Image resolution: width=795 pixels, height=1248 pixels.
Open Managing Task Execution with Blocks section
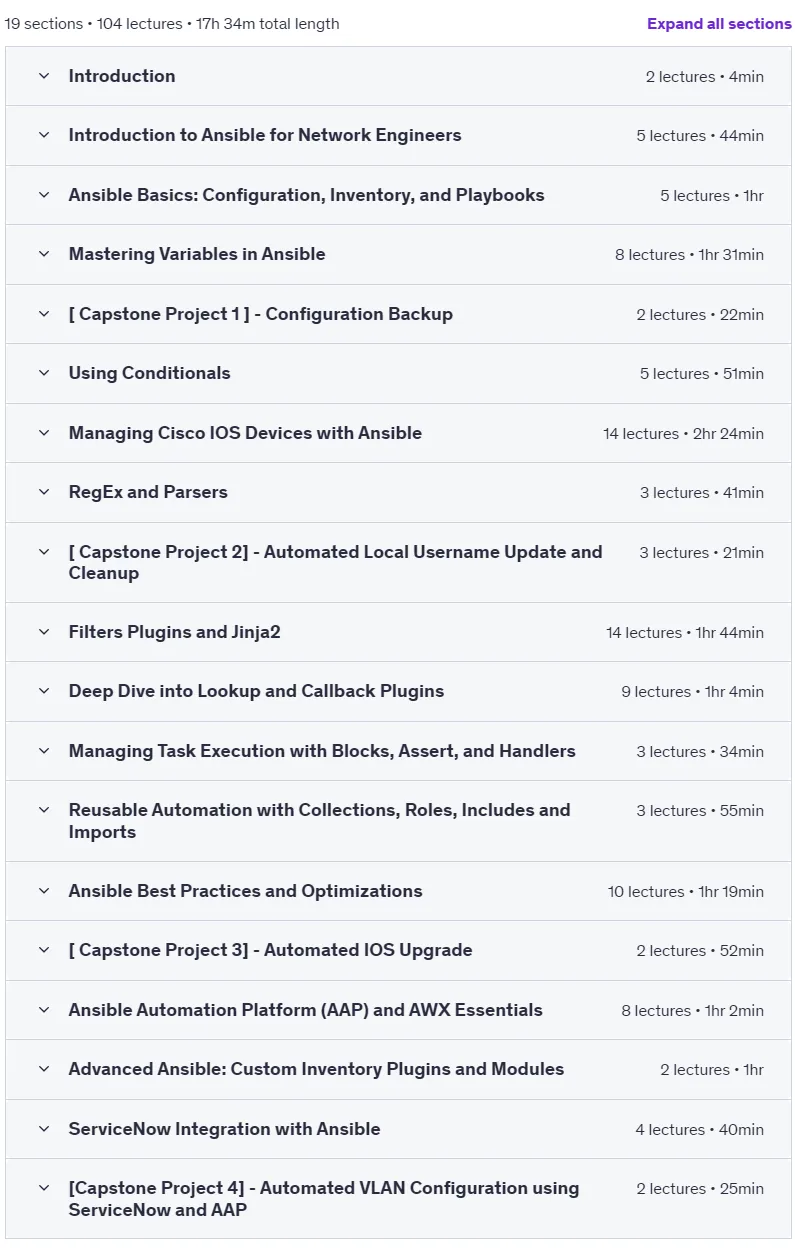click(398, 751)
